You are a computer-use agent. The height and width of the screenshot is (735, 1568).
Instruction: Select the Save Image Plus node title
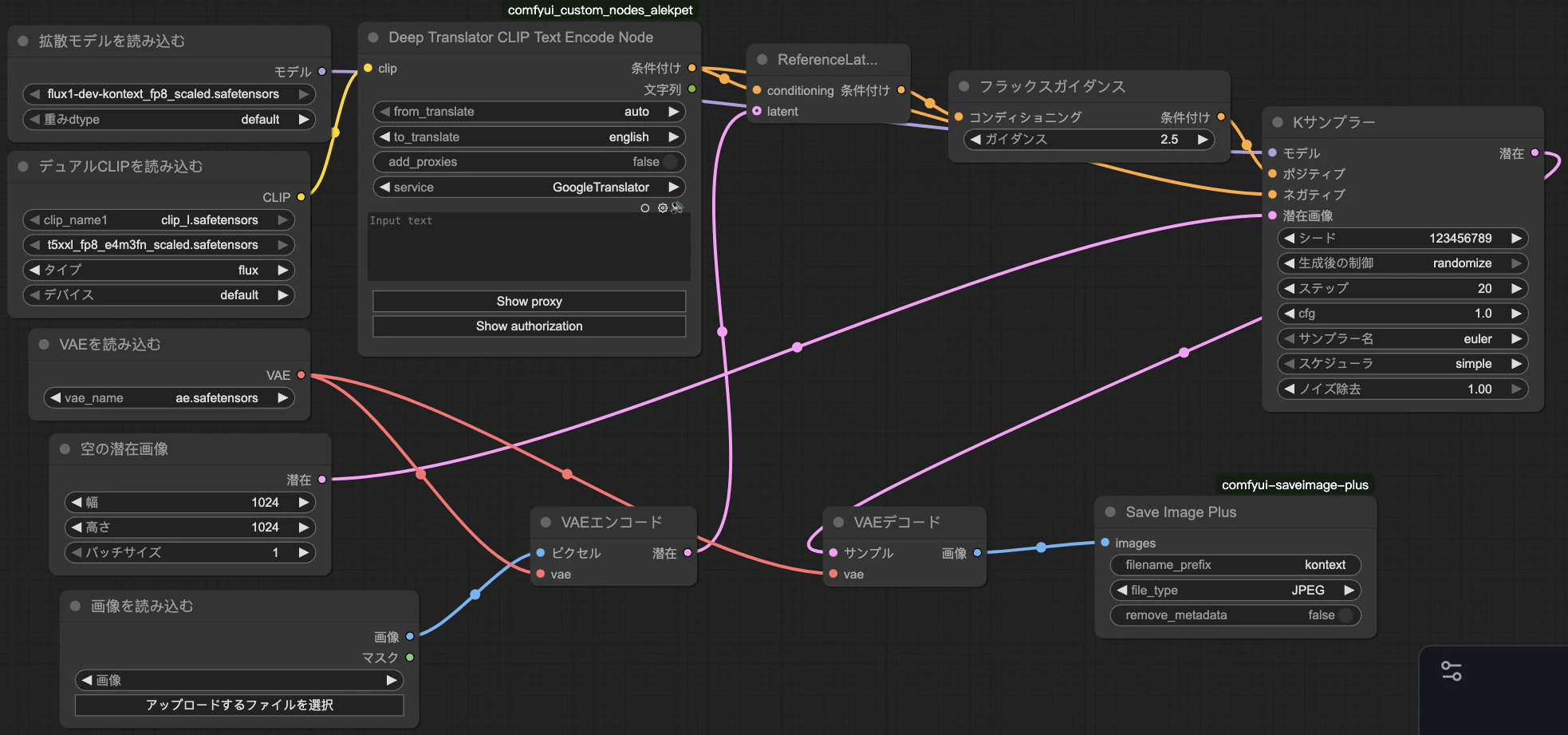tap(1180, 512)
